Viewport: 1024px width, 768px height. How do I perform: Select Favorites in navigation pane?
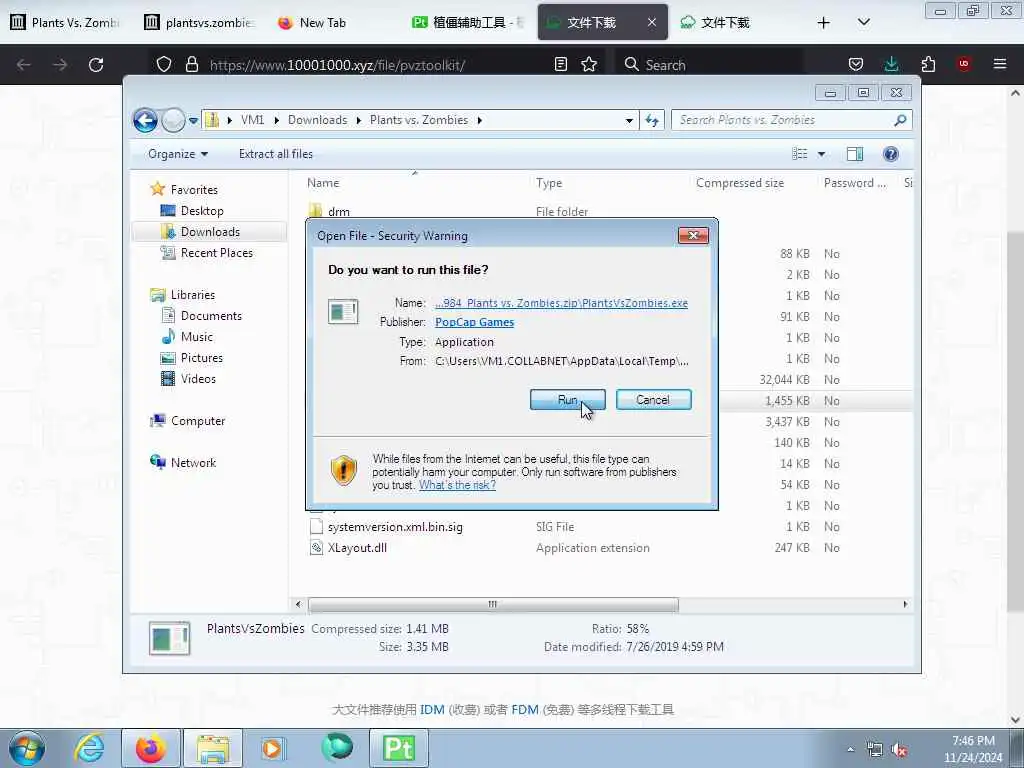[x=194, y=190]
